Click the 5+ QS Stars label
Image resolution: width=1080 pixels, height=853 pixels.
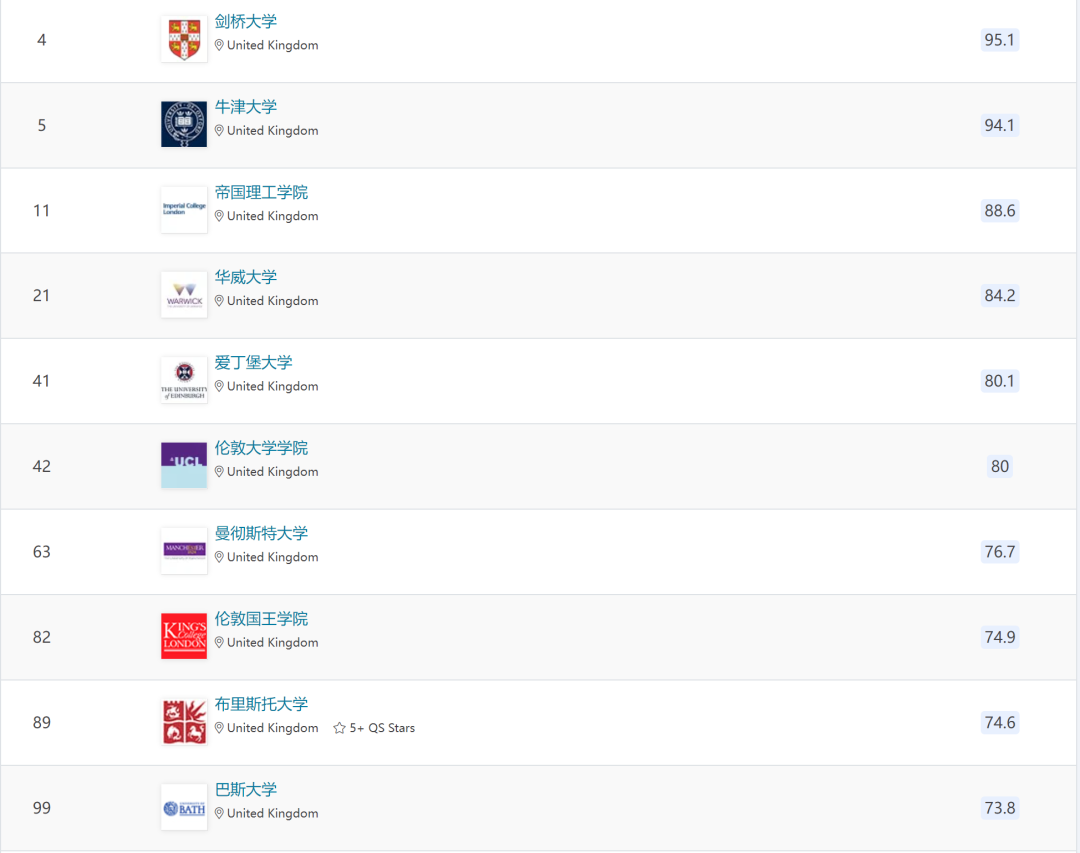(382, 728)
